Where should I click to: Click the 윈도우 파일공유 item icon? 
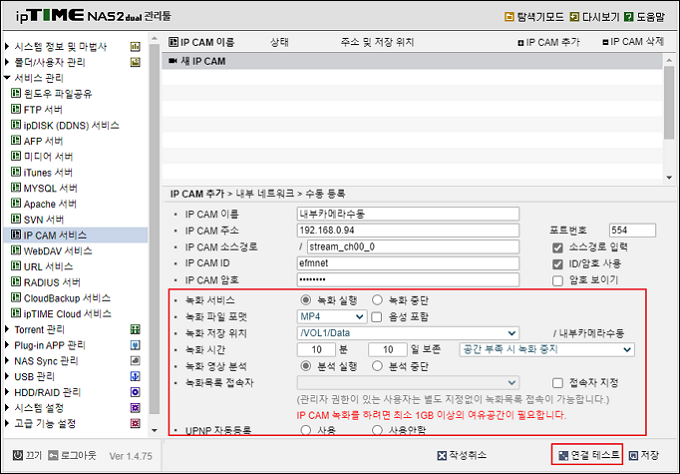coord(16,93)
